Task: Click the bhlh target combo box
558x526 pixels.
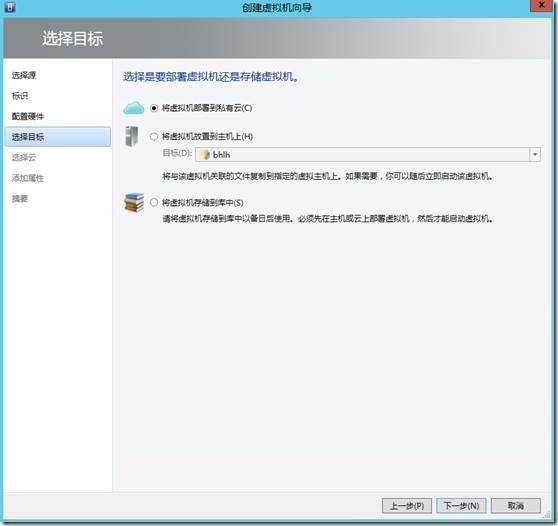Action: 368,155
